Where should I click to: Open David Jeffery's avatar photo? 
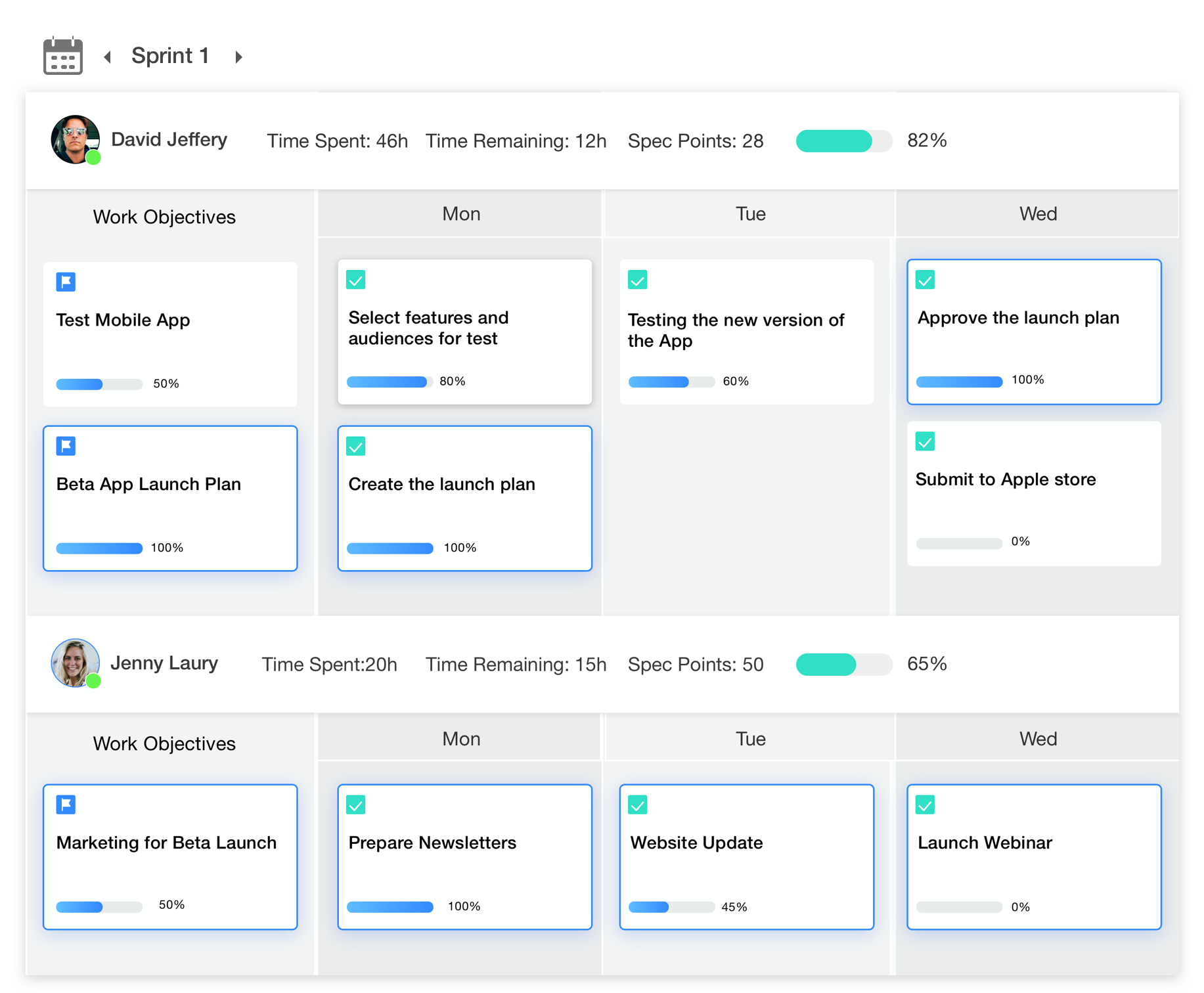click(75, 139)
